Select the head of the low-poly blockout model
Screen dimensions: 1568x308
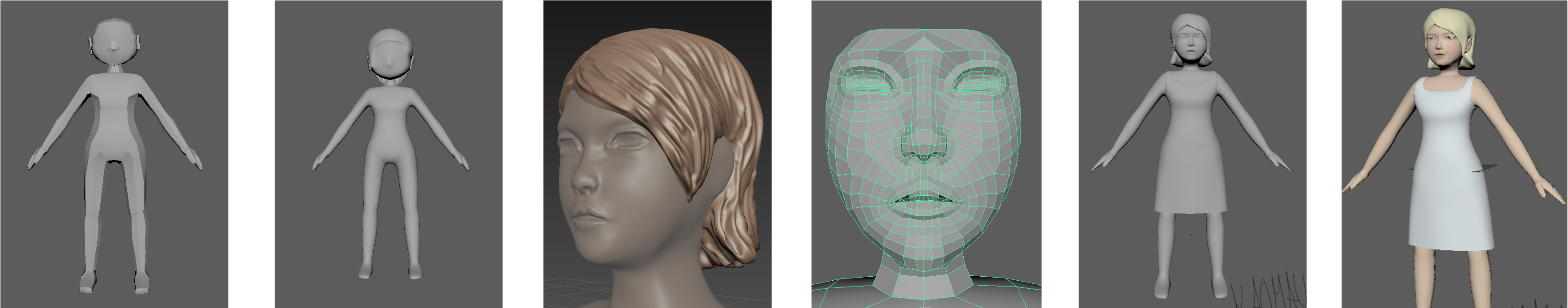[x=114, y=49]
